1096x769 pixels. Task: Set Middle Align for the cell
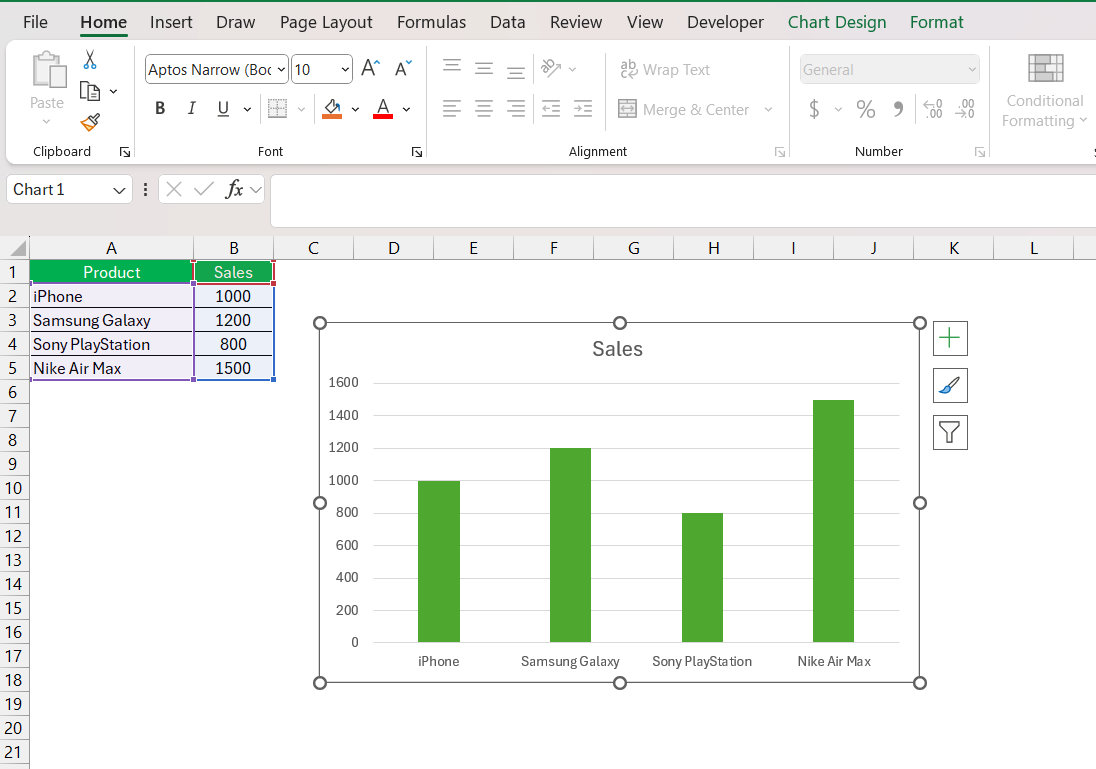point(484,69)
